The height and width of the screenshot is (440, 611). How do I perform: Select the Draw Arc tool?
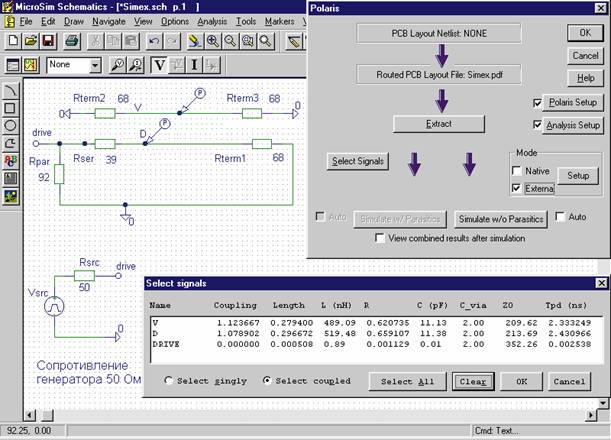point(11,90)
